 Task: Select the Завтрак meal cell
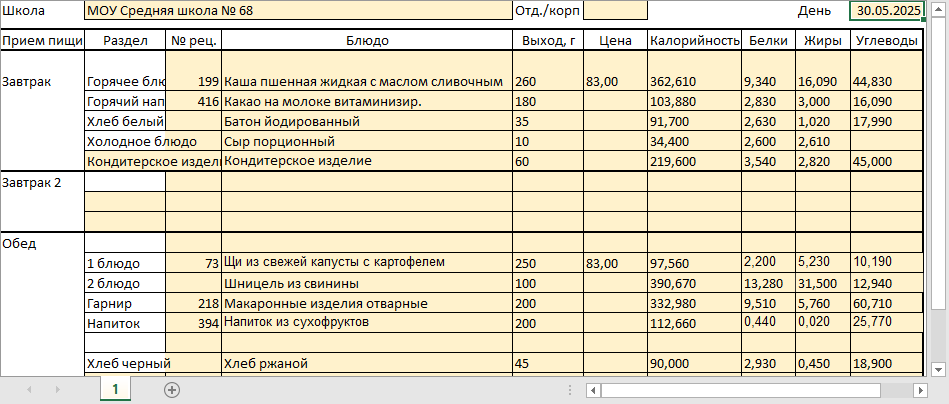pos(42,71)
